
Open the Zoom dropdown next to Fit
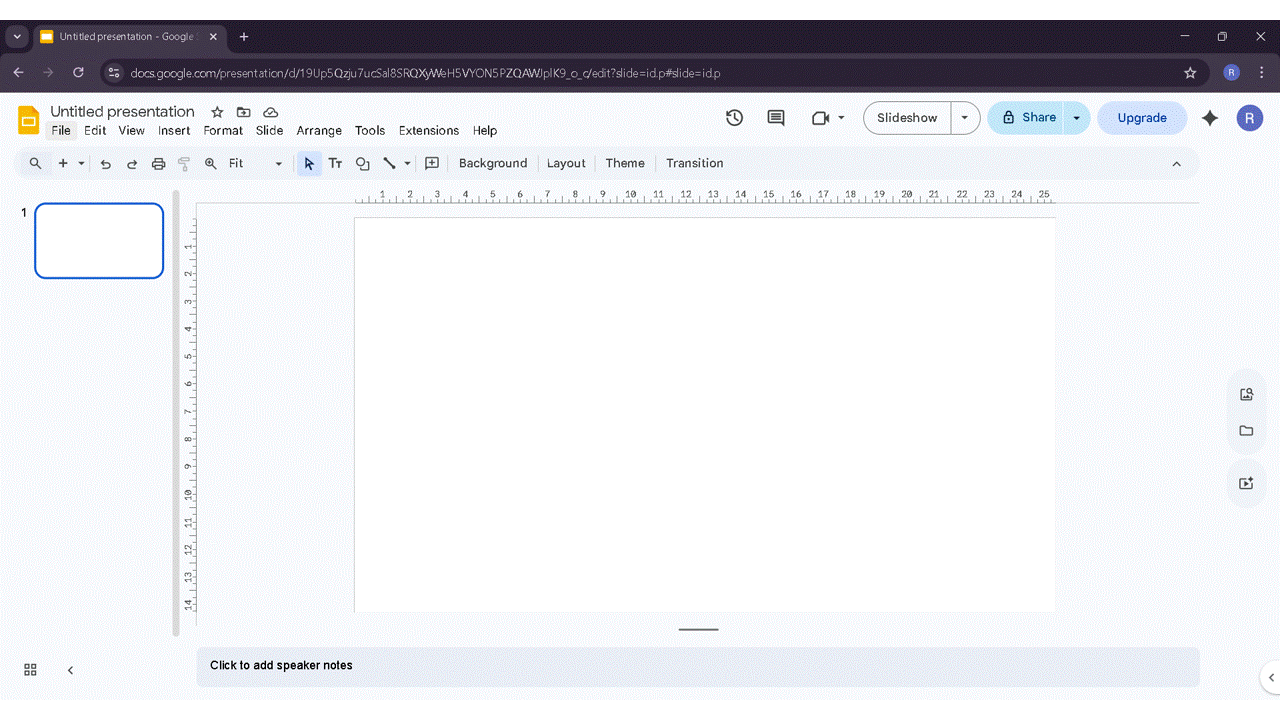pyautogui.click(x=278, y=163)
